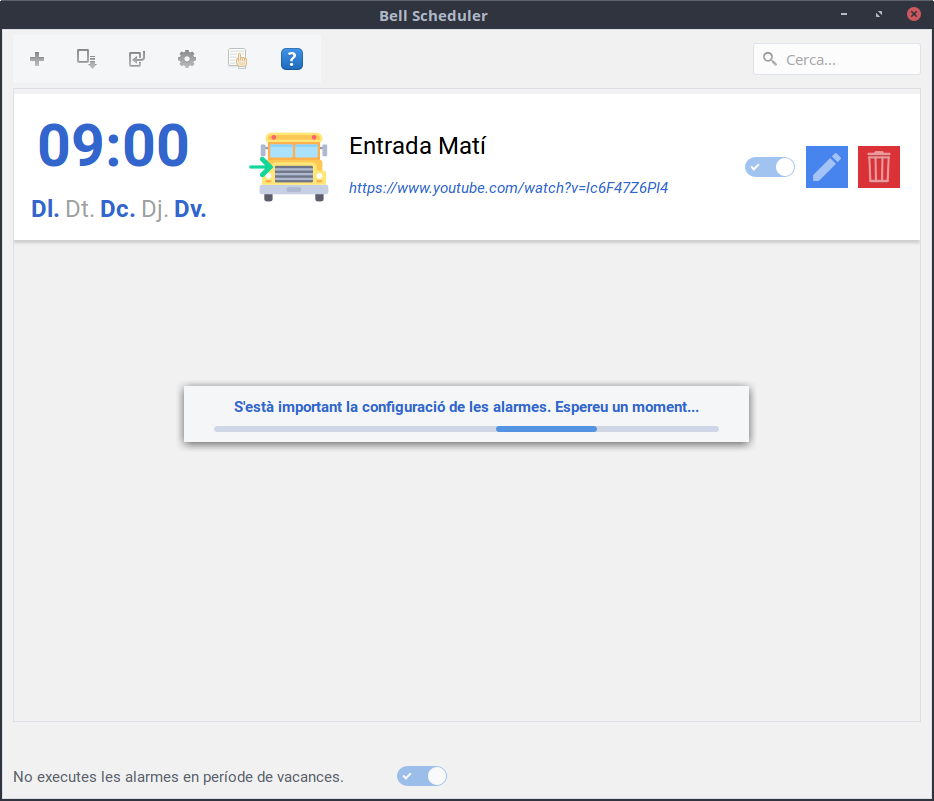This screenshot has height=801, width=934.
Task: Open the holiday manager hand icon
Action: tap(238, 59)
